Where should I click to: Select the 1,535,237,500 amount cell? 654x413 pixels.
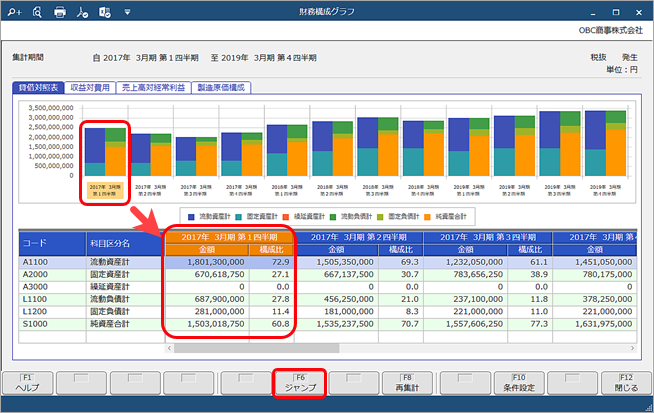point(336,324)
